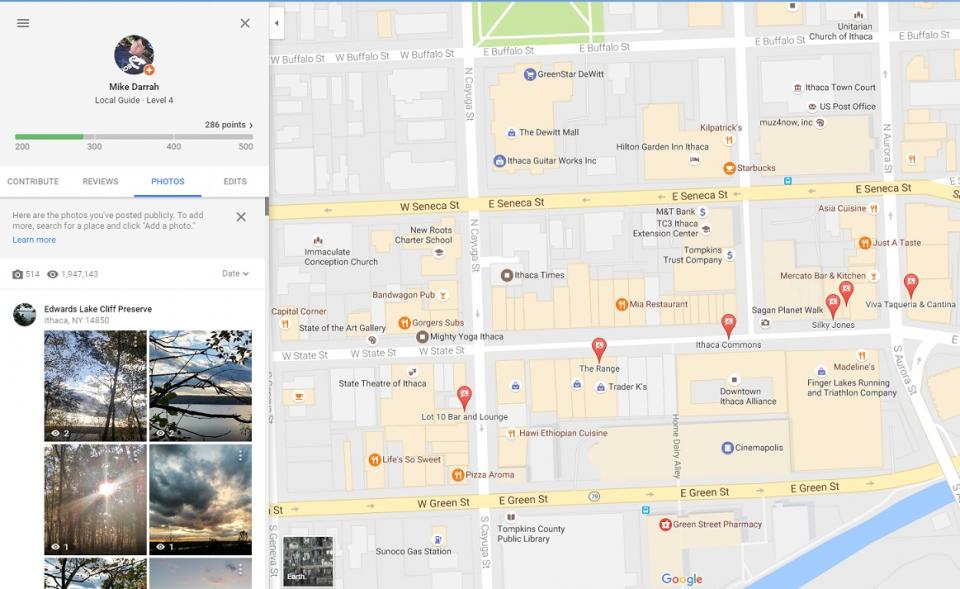Click the Sagan Planet Walk camera icon
The image size is (960, 589).
[765, 323]
